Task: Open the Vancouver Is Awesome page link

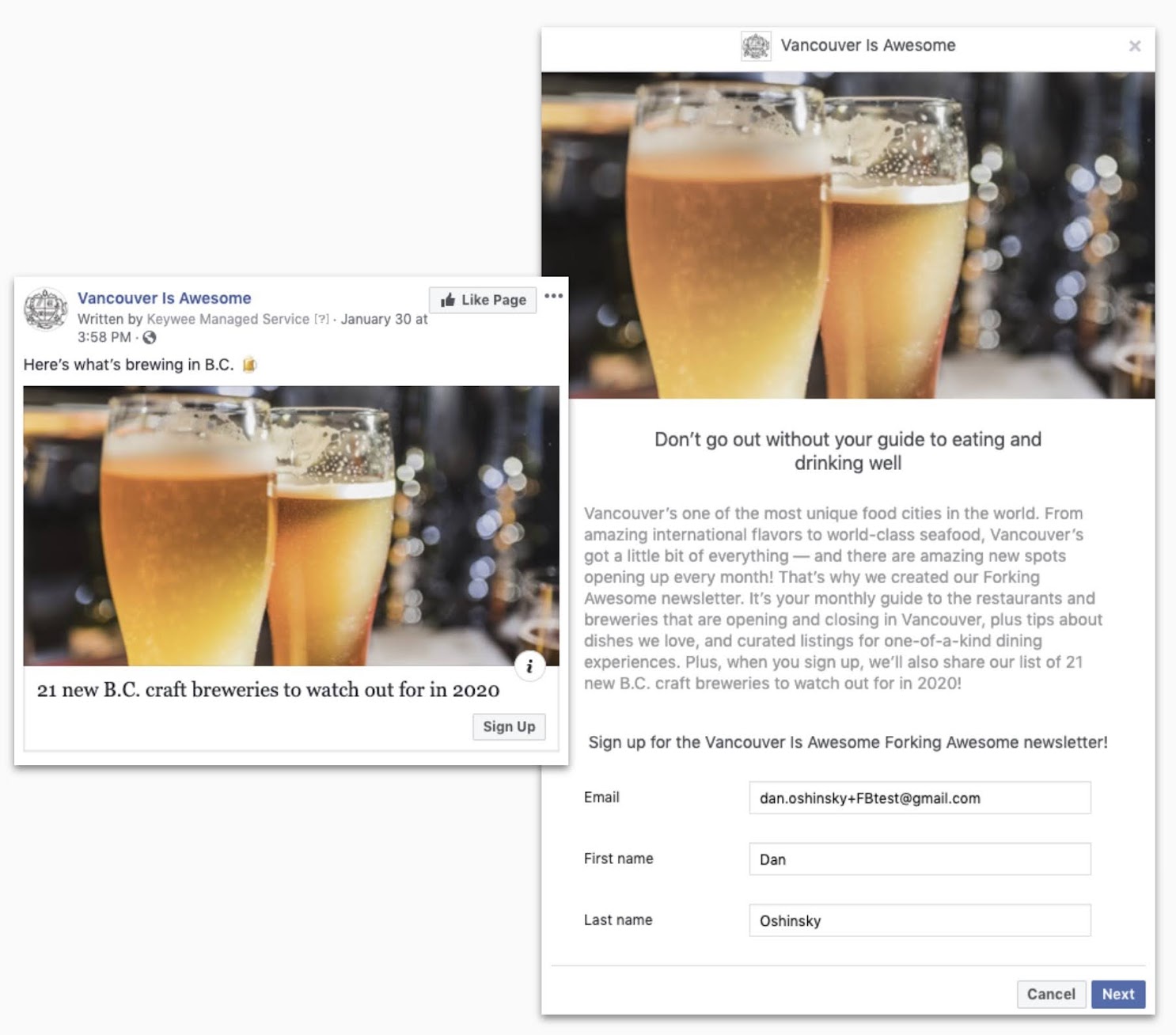Action: [x=165, y=298]
